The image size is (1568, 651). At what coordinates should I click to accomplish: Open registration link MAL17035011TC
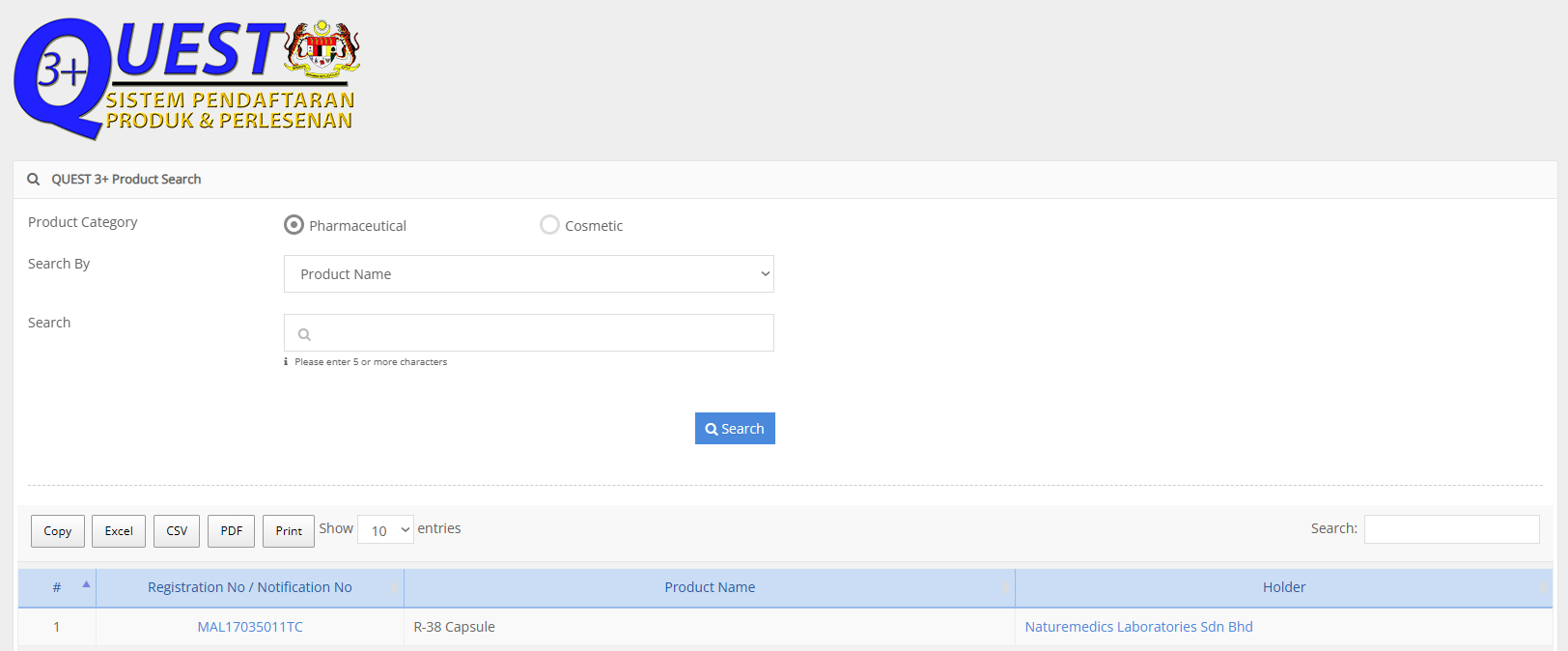pyautogui.click(x=250, y=627)
